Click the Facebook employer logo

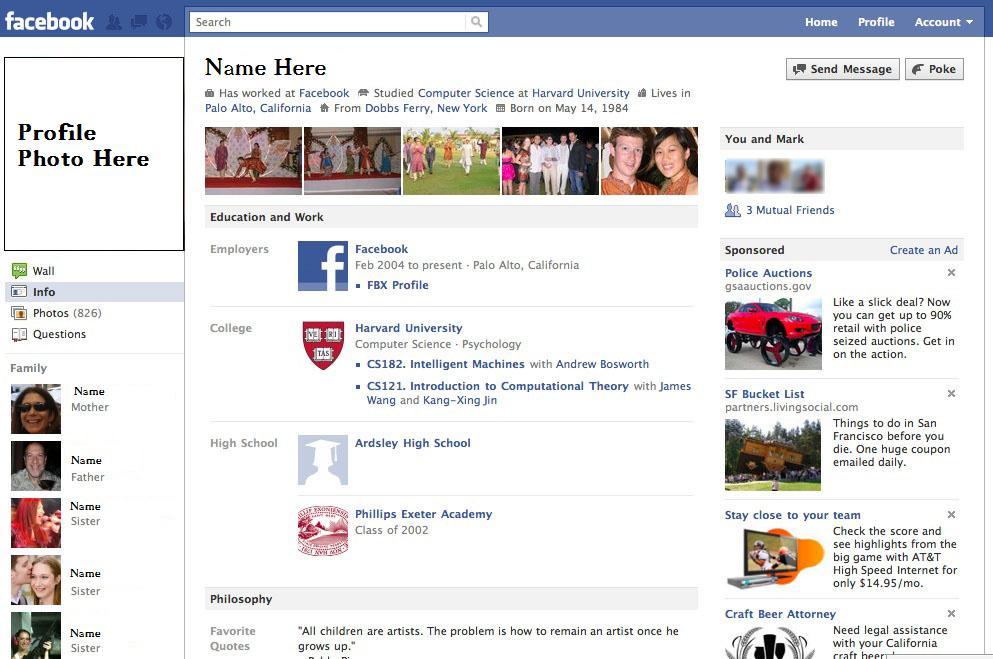point(323,266)
